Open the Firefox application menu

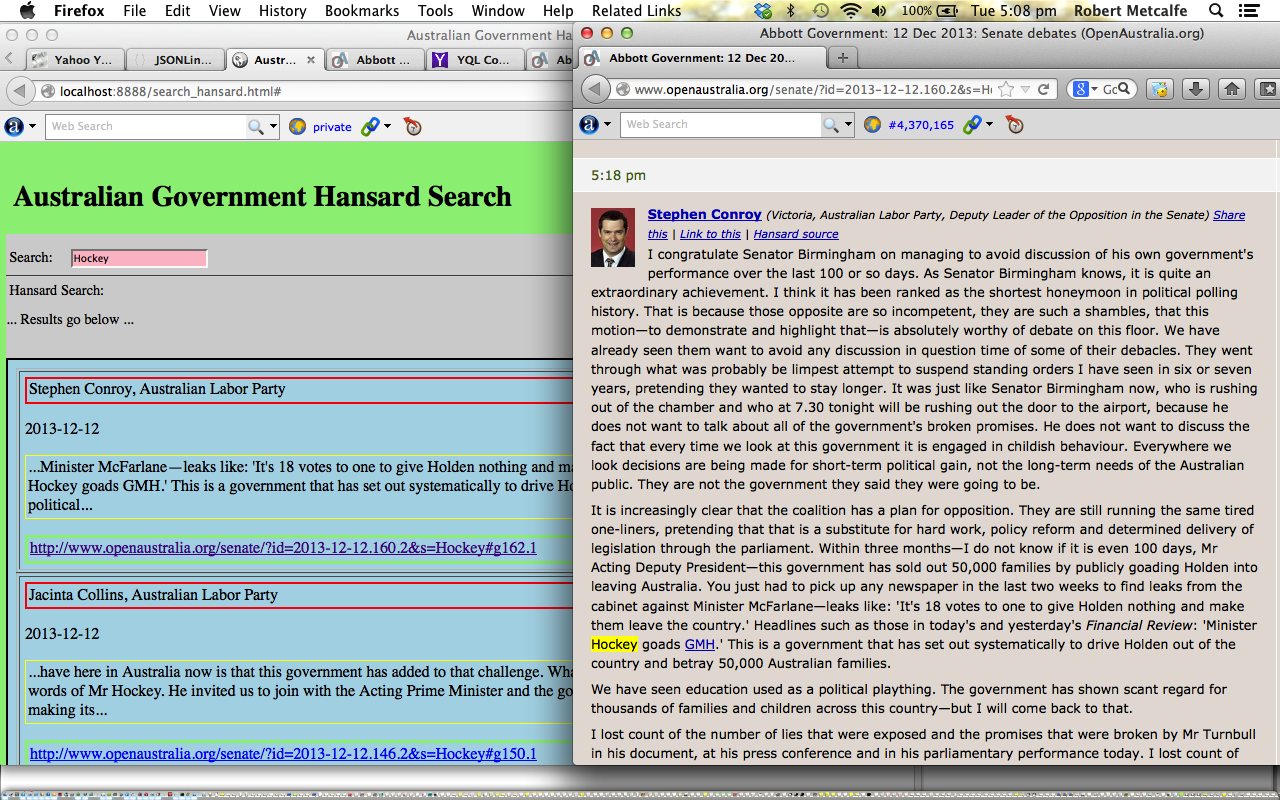(77, 11)
